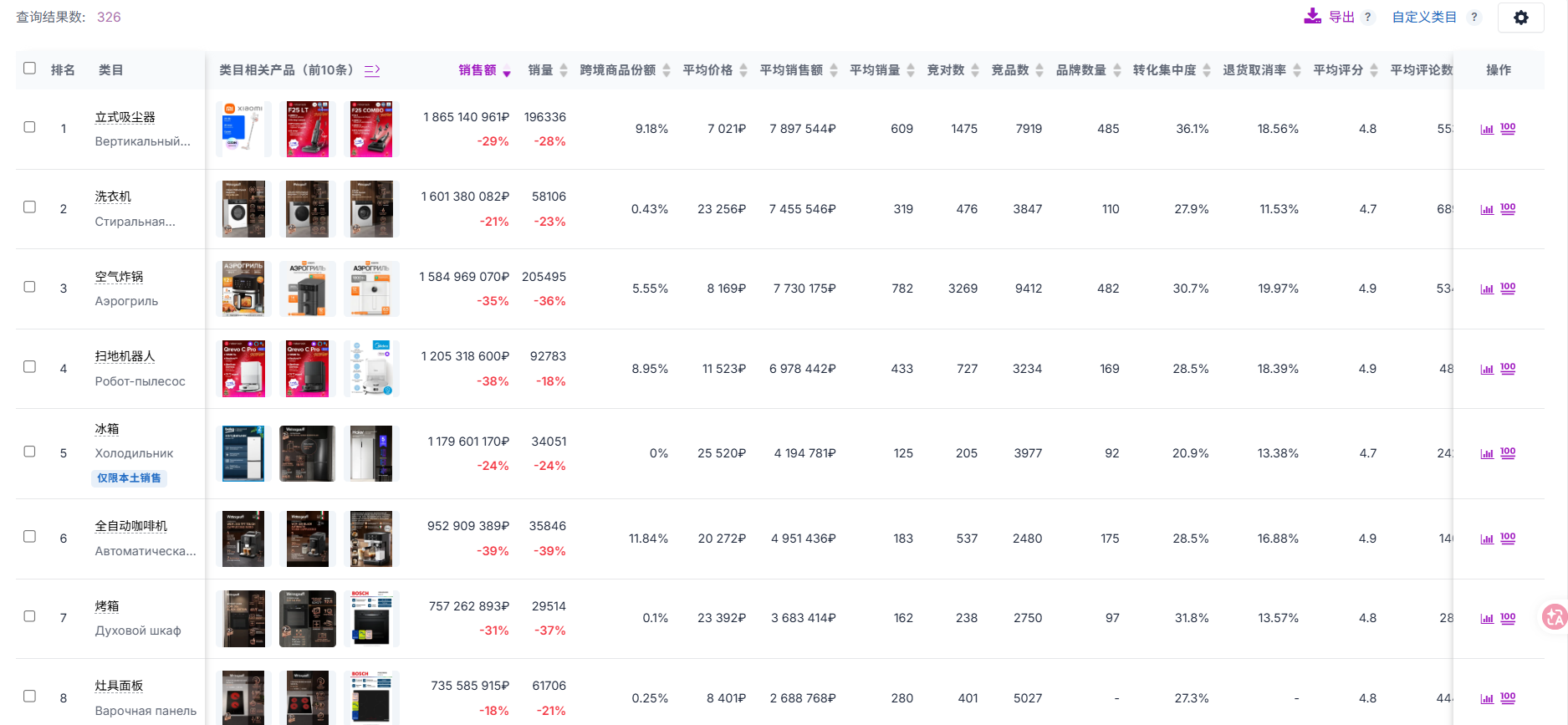The width and height of the screenshot is (1568, 725).
Task: Click the floating pink assistant icon
Action: click(x=1553, y=617)
